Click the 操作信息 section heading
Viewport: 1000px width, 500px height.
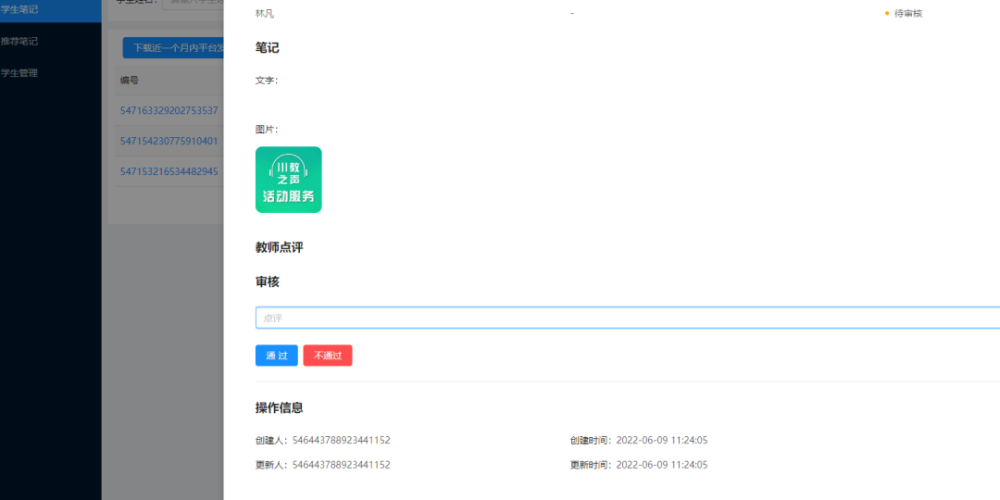(x=279, y=408)
